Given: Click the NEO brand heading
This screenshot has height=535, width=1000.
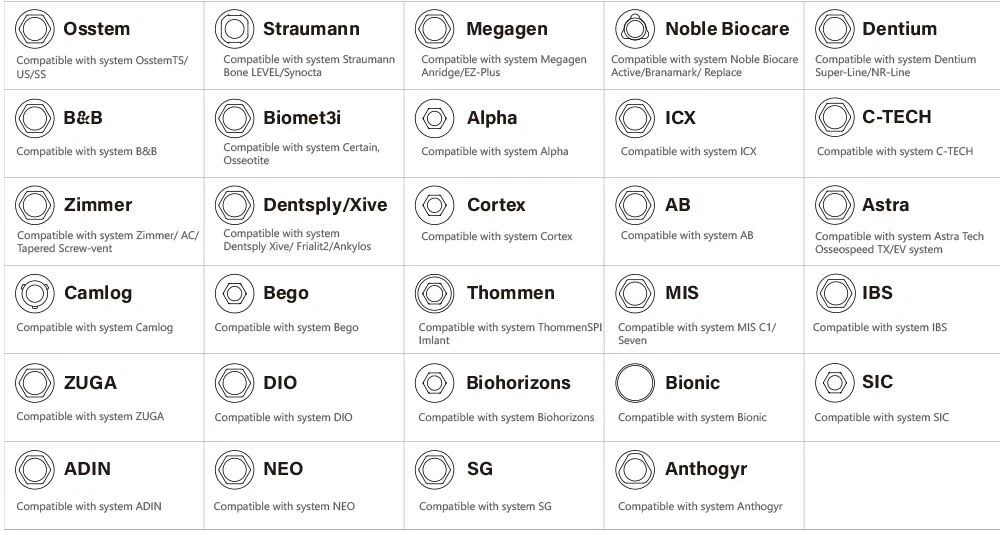Looking at the screenshot, I should 283,469.
